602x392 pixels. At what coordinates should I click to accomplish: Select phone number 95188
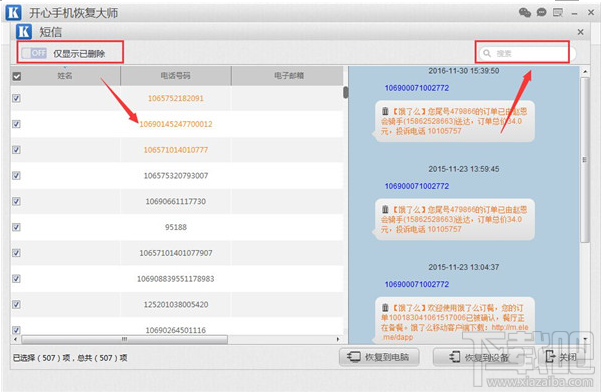point(176,227)
